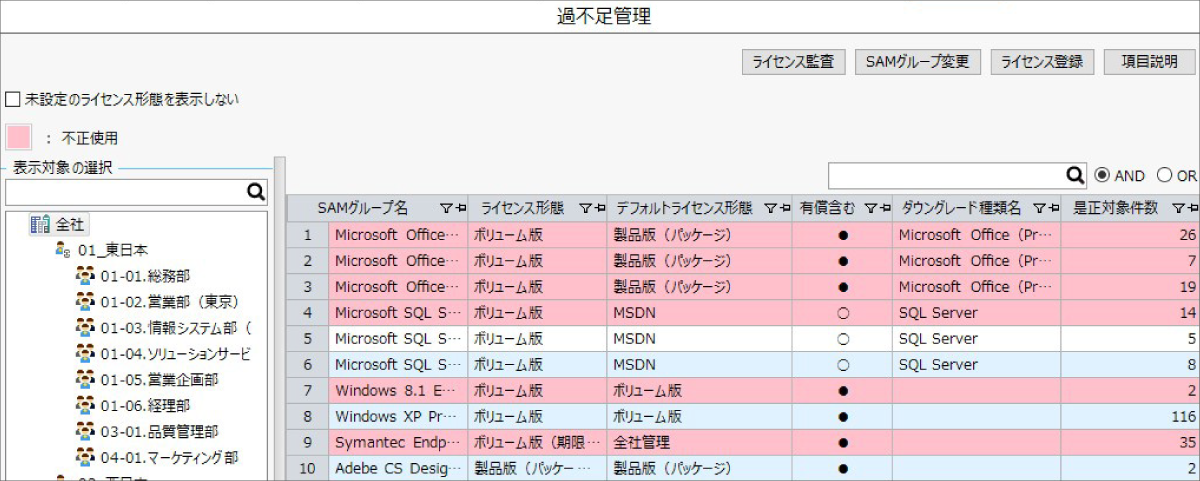1200x481 pixels.
Task: Open 項目説明 item descriptions
Action: pyautogui.click(x=1149, y=61)
